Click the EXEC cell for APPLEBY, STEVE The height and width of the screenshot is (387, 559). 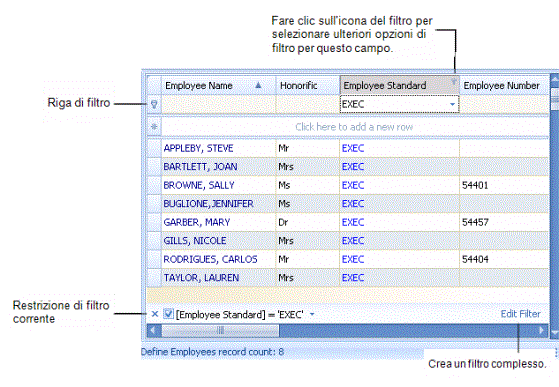pos(399,148)
